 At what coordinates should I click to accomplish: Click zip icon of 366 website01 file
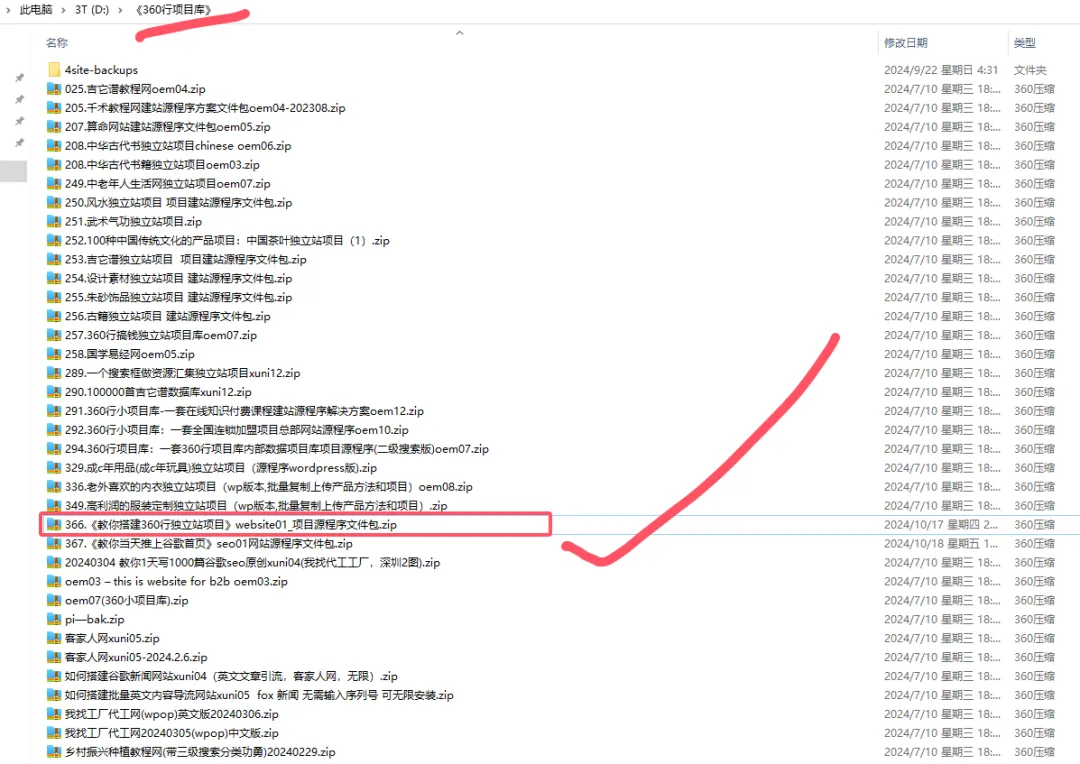pos(54,524)
